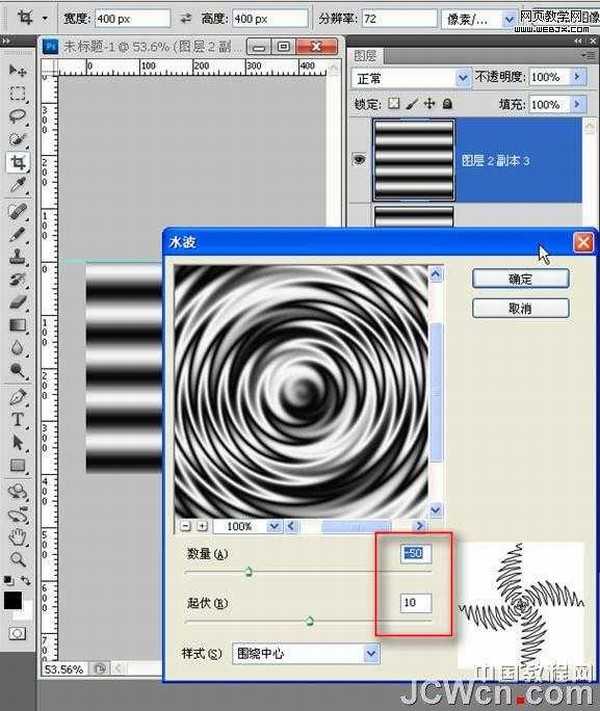Select the 3D Rotate tool
Screen dimensions: 600x711
[18, 492]
